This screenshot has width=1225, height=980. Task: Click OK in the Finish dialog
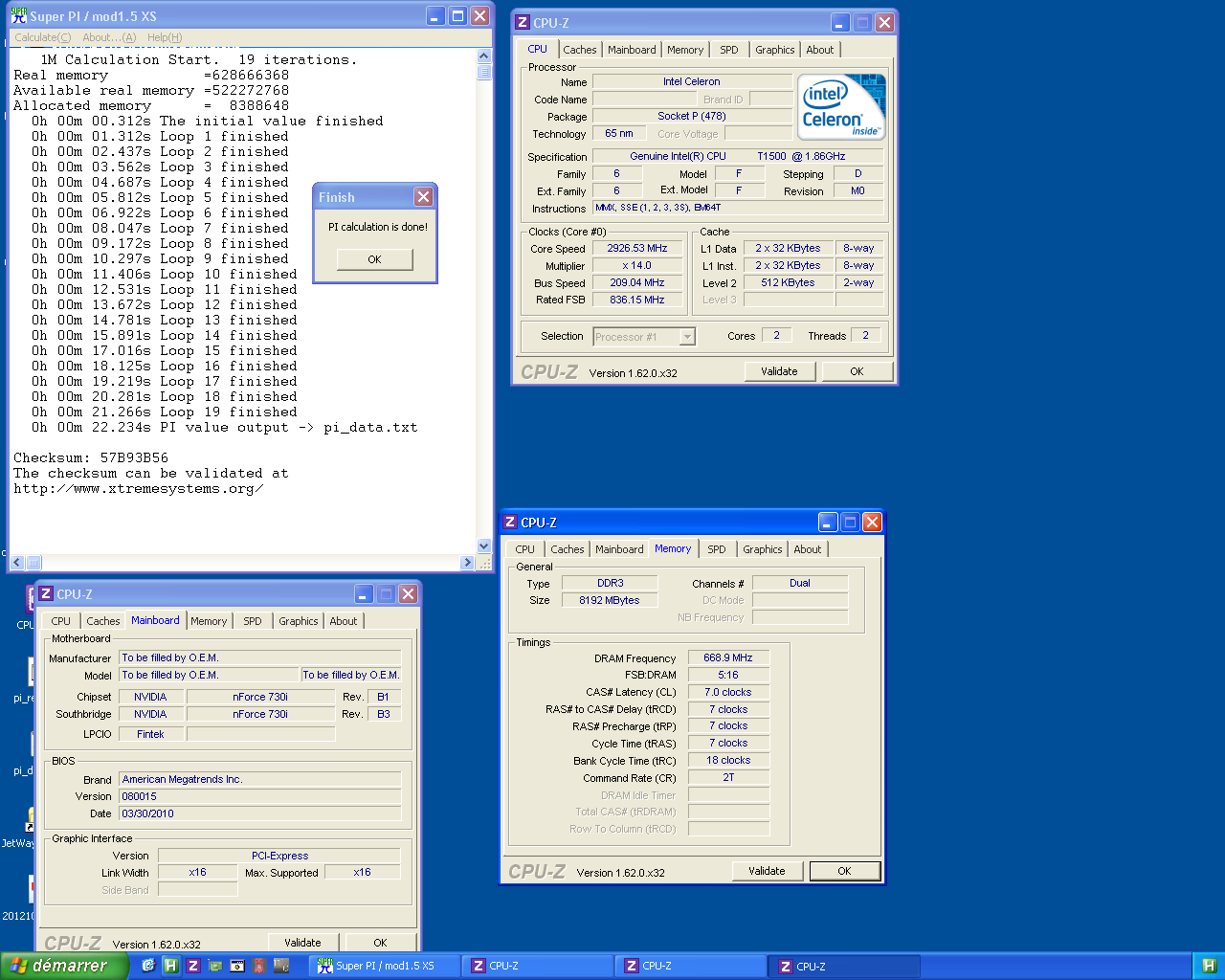point(374,259)
